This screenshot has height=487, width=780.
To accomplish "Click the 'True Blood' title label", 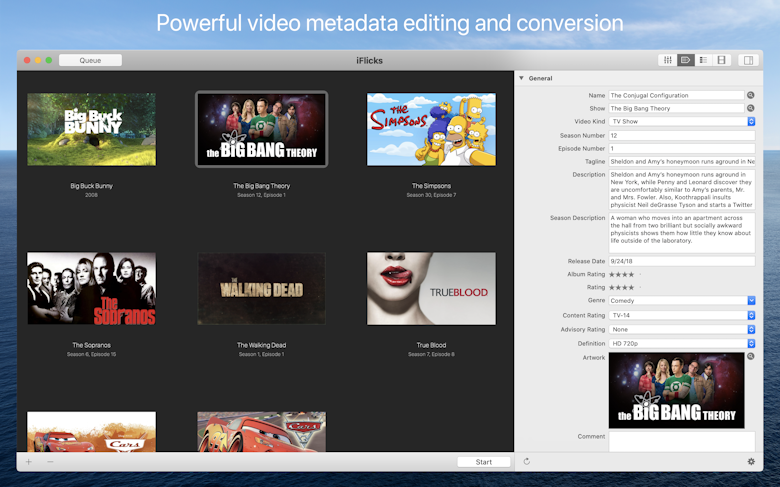I will pyautogui.click(x=431, y=345).
